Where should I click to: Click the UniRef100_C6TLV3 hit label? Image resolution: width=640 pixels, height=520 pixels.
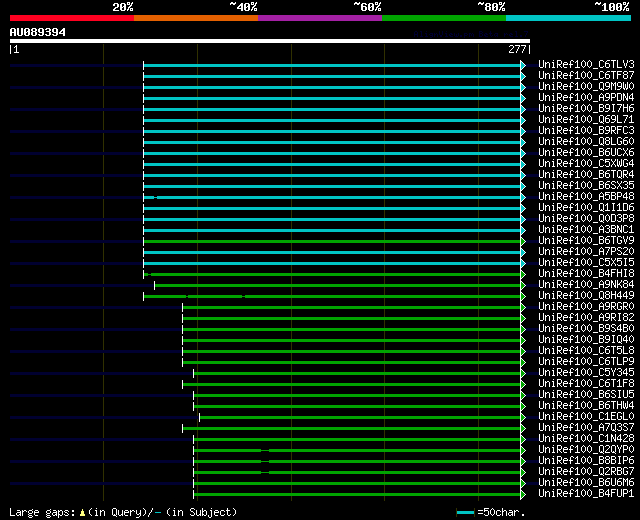pos(586,64)
